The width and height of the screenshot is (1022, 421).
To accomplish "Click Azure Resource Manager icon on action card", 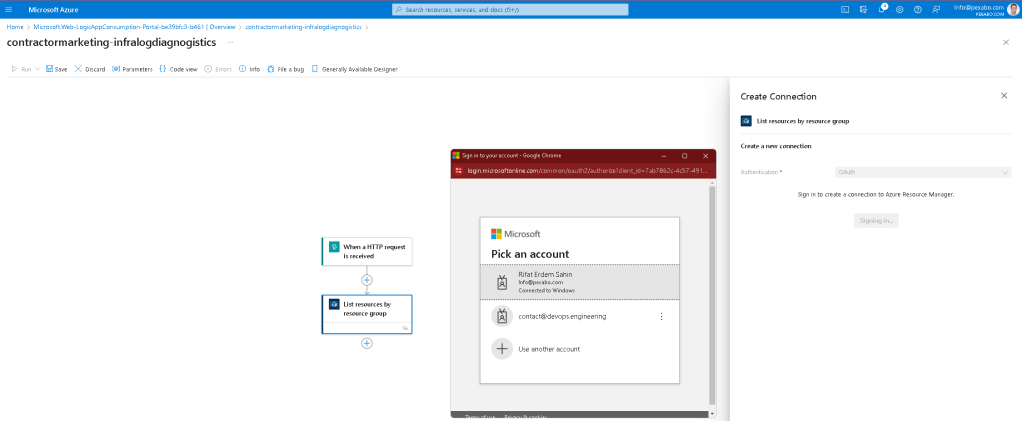I will coord(334,304).
